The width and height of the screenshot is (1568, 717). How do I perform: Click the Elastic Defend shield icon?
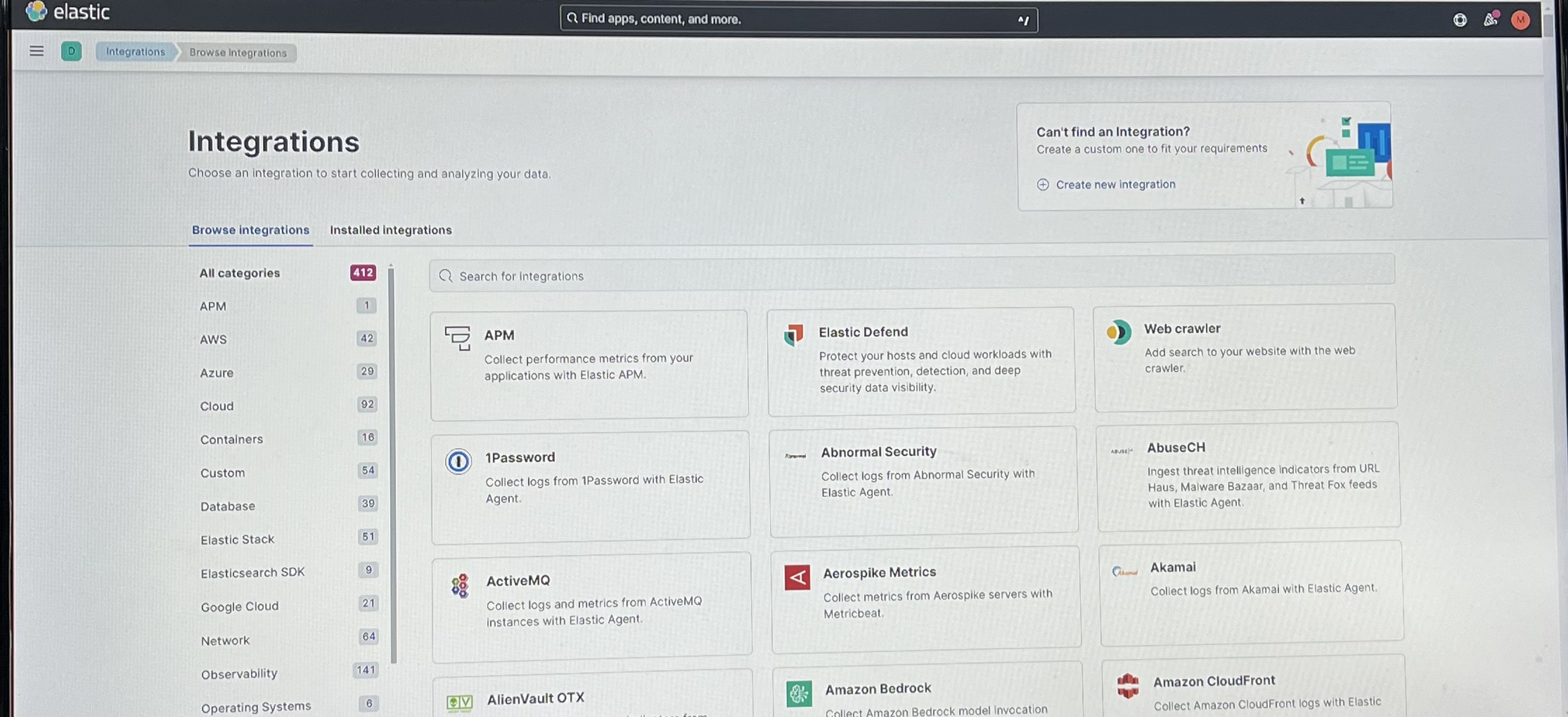click(793, 334)
